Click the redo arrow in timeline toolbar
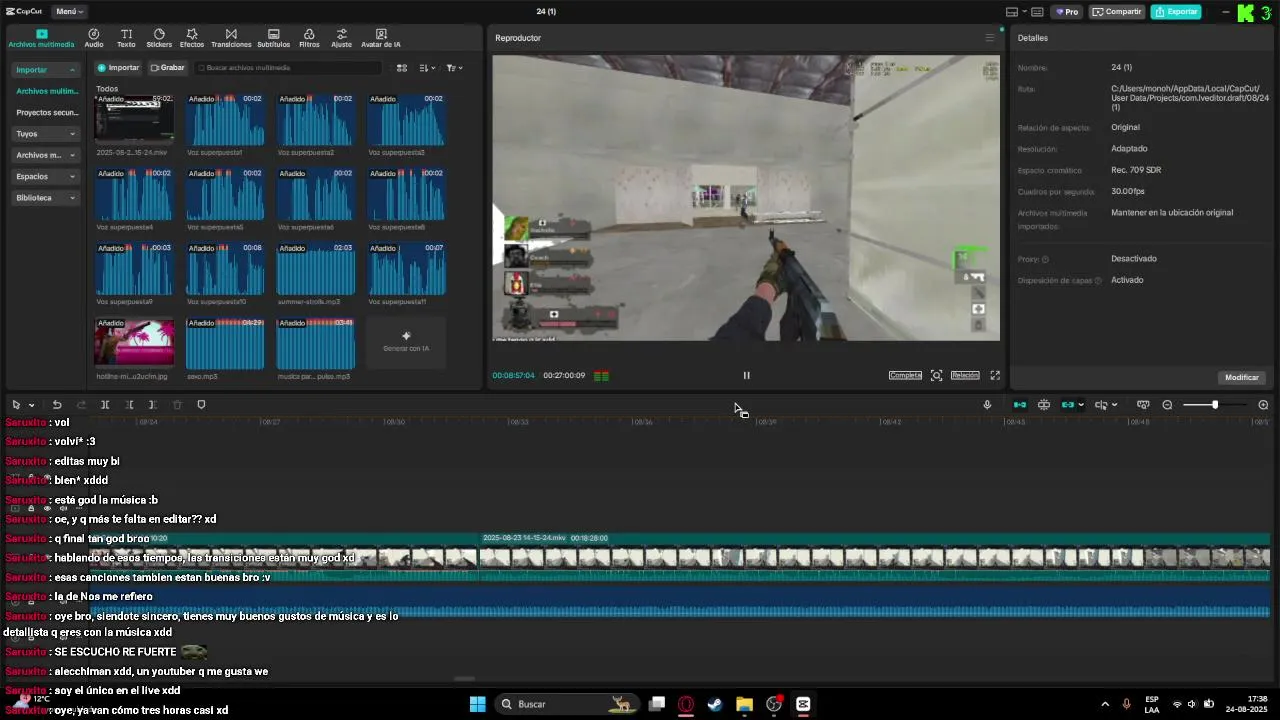 (x=81, y=405)
